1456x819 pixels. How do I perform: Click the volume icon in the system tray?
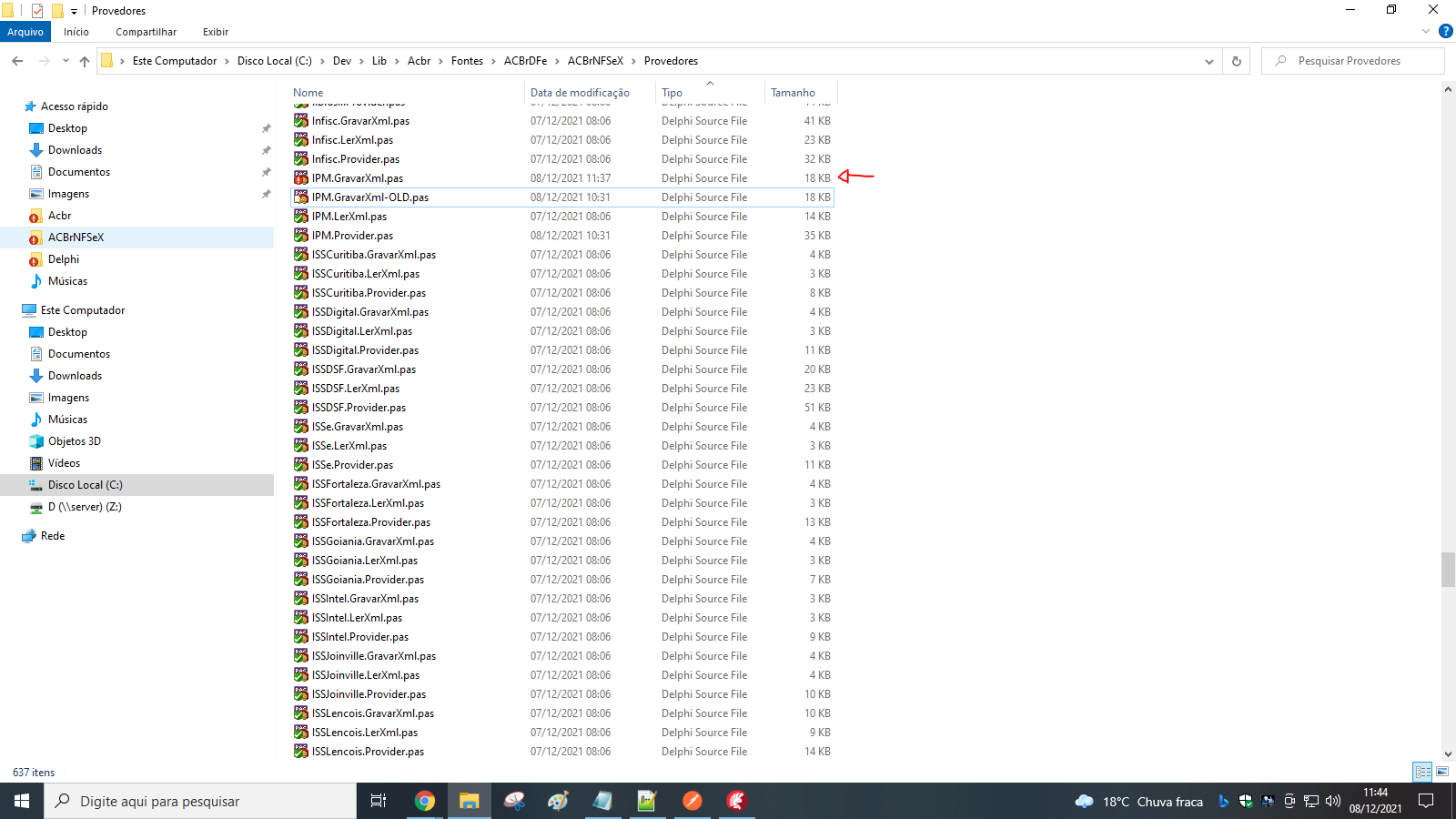coord(1333,801)
